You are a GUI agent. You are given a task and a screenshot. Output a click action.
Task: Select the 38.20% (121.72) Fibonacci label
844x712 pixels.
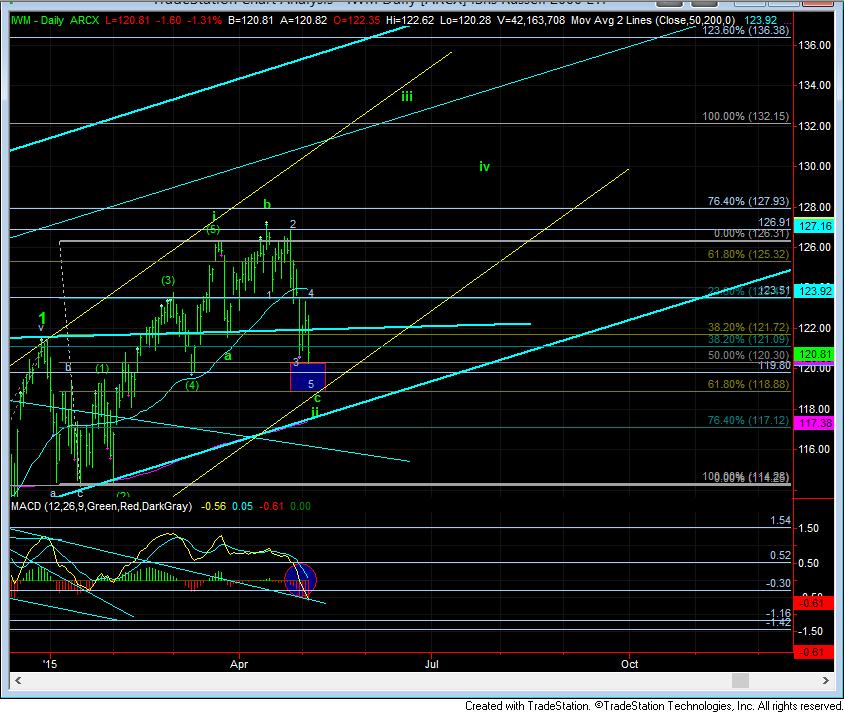tap(748, 327)
